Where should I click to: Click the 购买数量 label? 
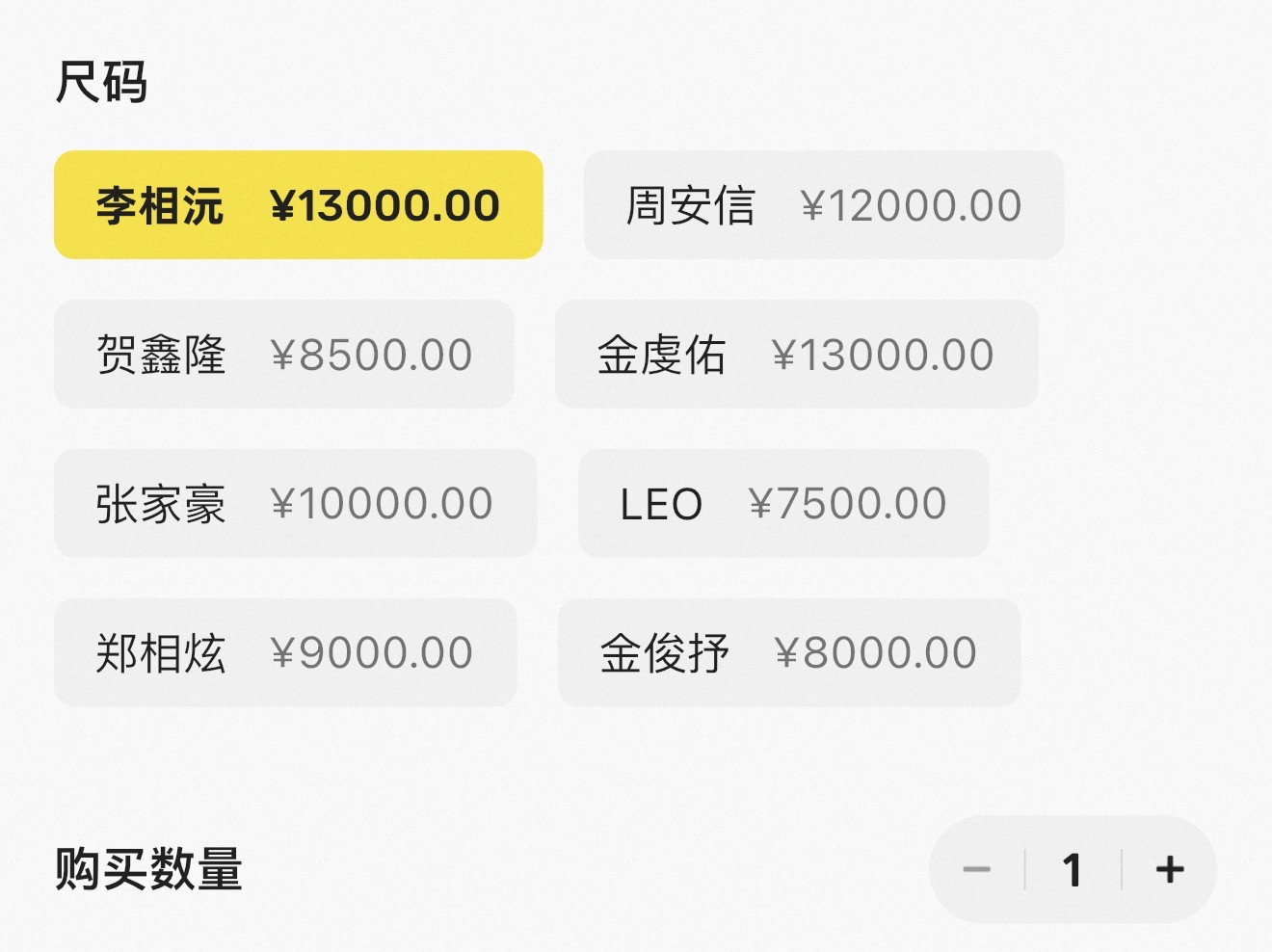pyautogui.click(x=148, y=869)
